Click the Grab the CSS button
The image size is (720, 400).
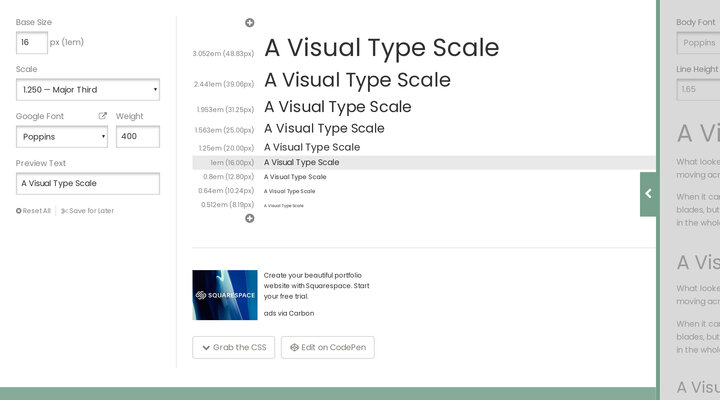pos(233,348)
